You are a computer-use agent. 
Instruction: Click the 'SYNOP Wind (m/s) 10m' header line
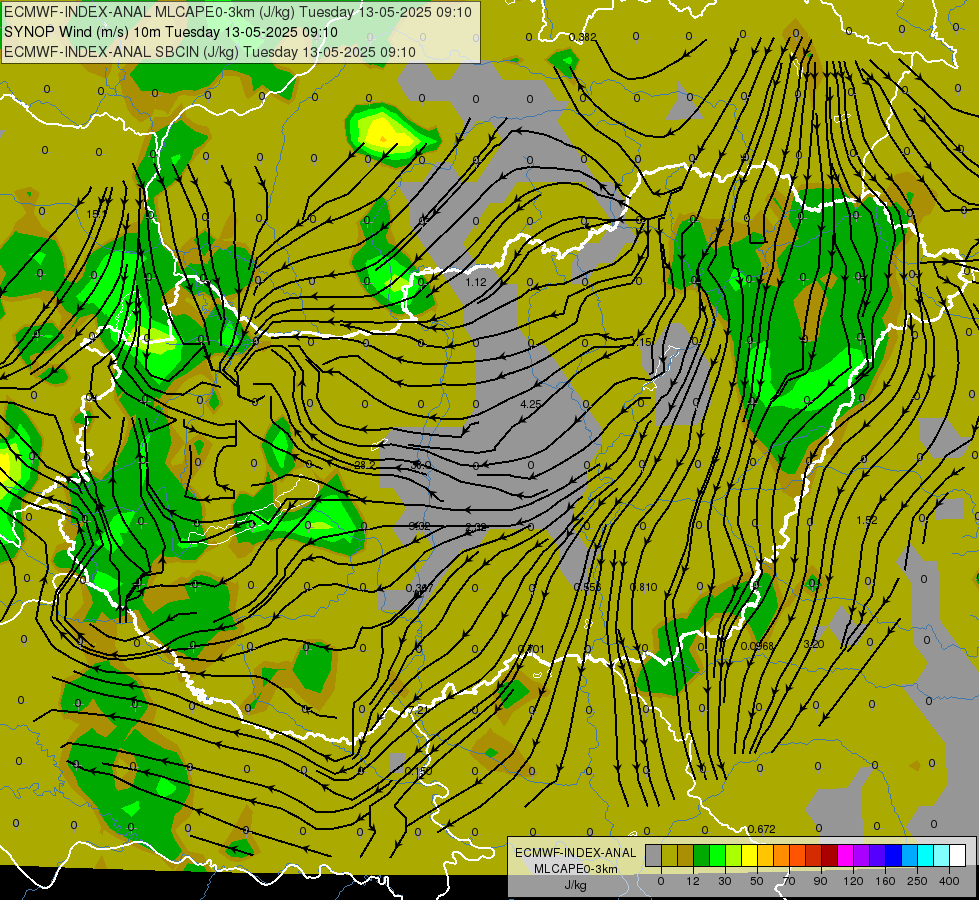click(170, 32)
